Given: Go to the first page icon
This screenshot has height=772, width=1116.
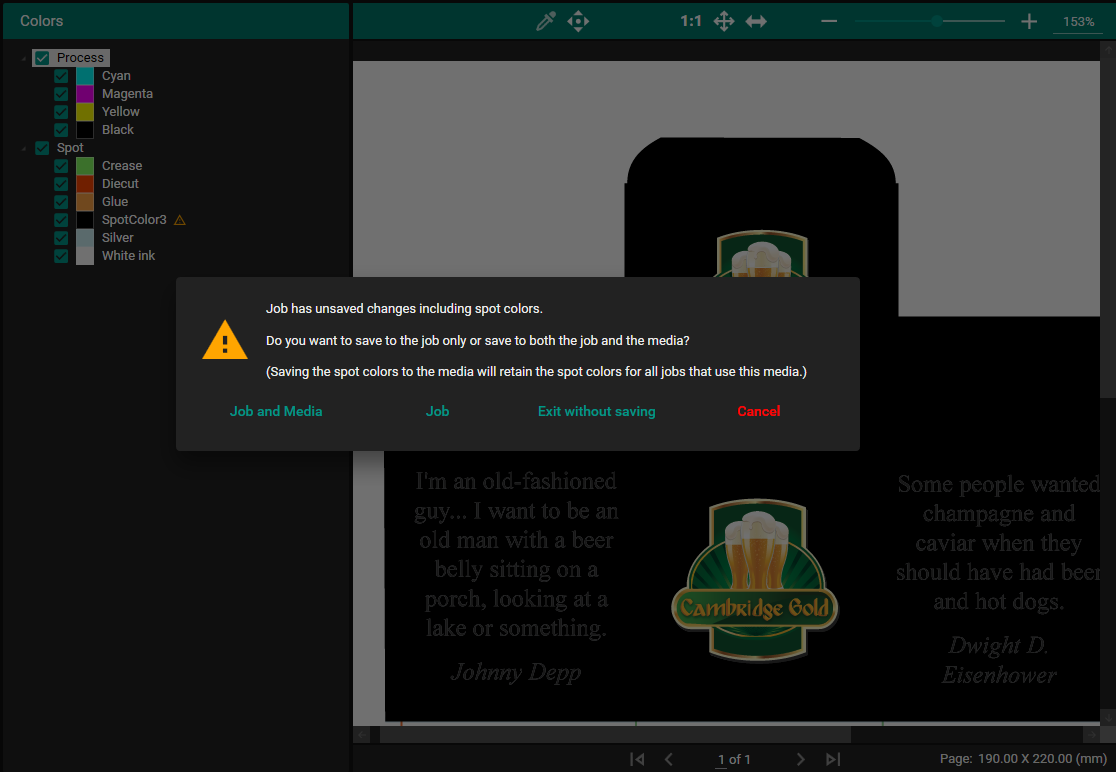Looking at the screenshot, I should pyautogui.click(x=637, y=759).
